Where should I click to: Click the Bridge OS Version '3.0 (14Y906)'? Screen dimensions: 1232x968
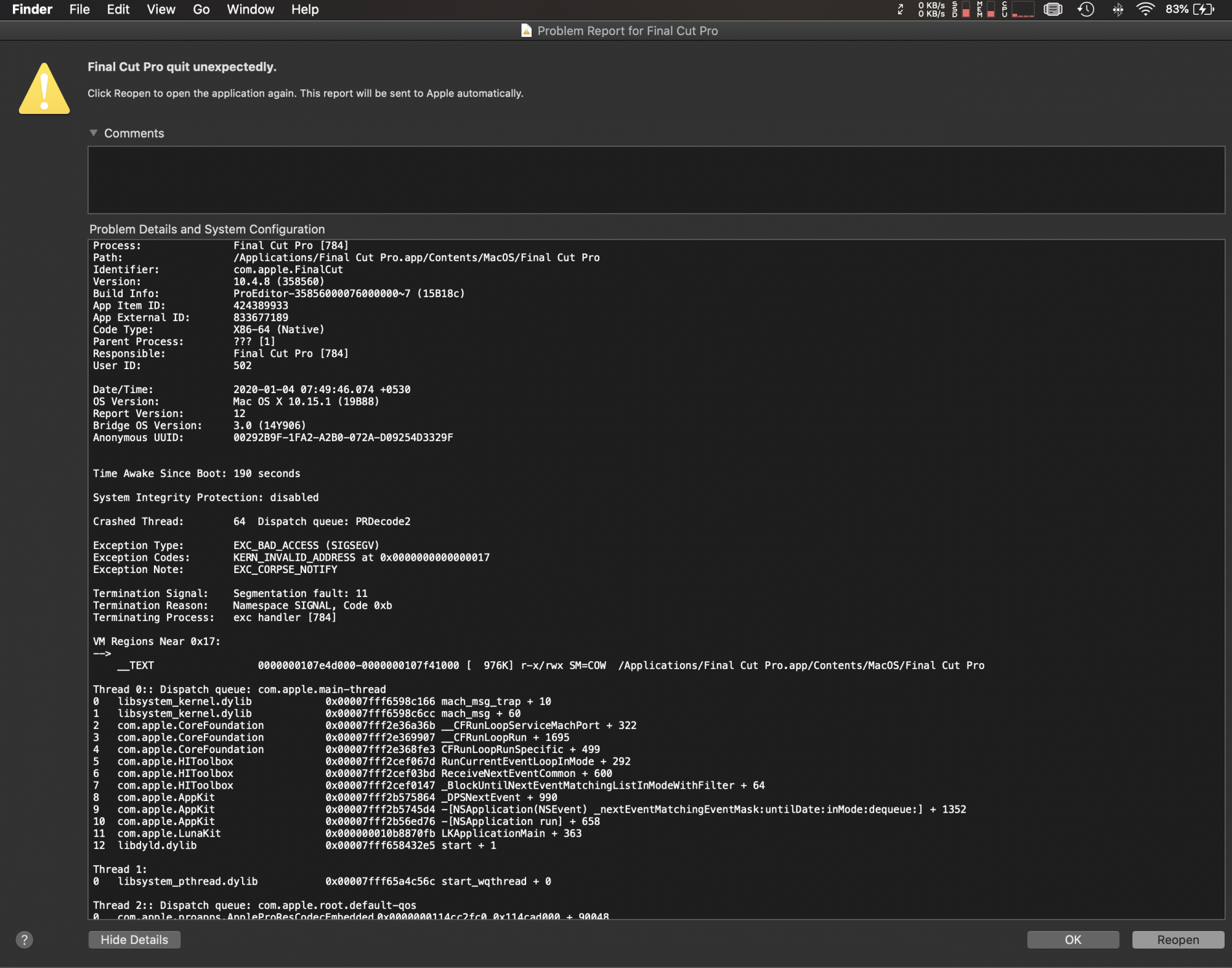coord(269,426)
